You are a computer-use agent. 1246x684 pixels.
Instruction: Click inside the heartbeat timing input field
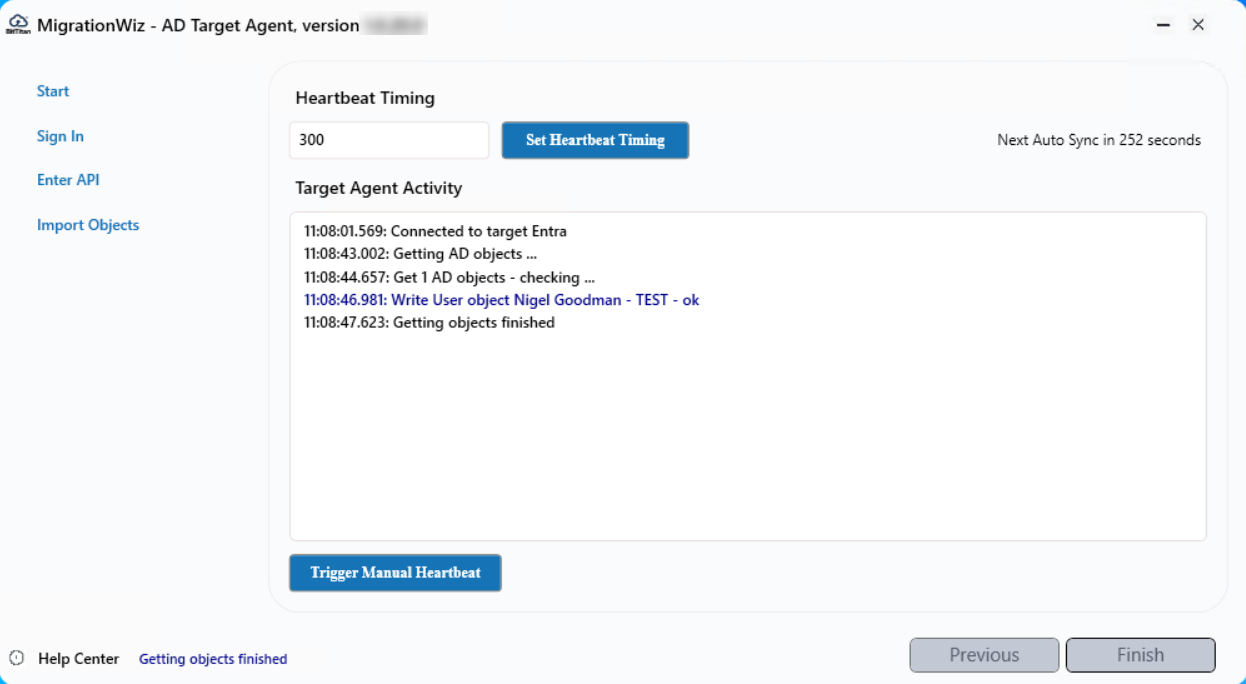tap(389, 140)
